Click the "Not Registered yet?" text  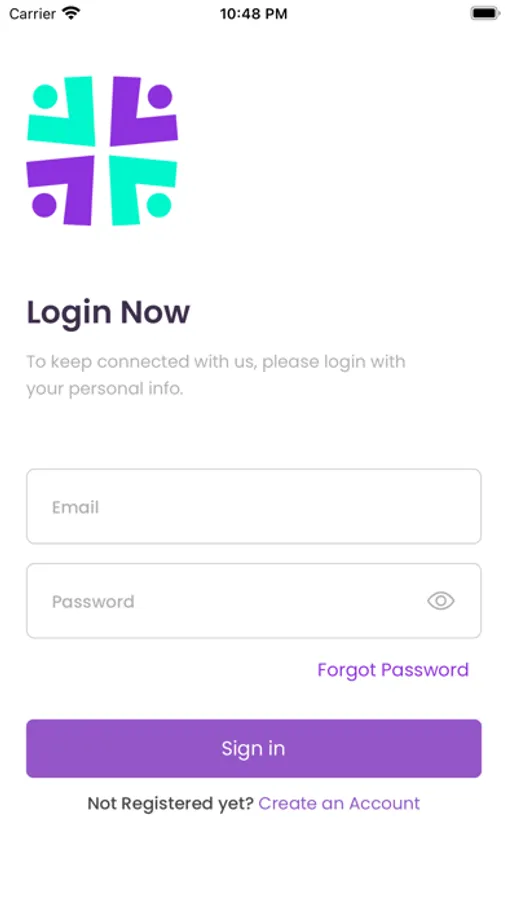point(171,804)
